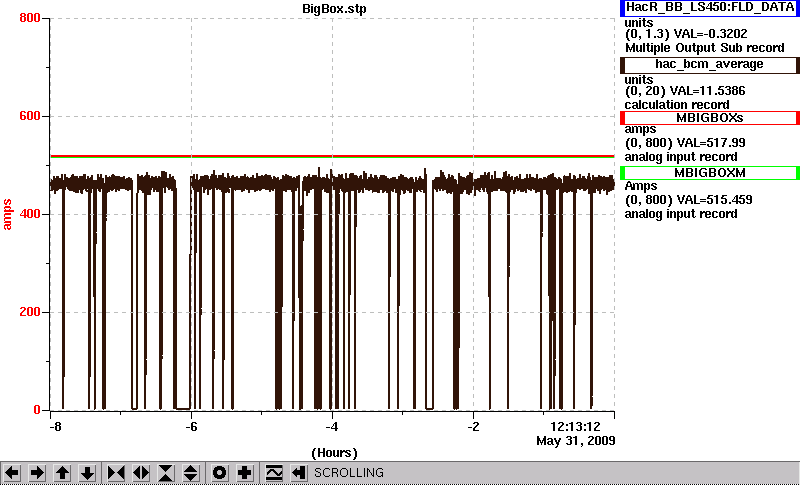
Task: Click the 400 y-axis tick label
Action: (x=30, y=214)
